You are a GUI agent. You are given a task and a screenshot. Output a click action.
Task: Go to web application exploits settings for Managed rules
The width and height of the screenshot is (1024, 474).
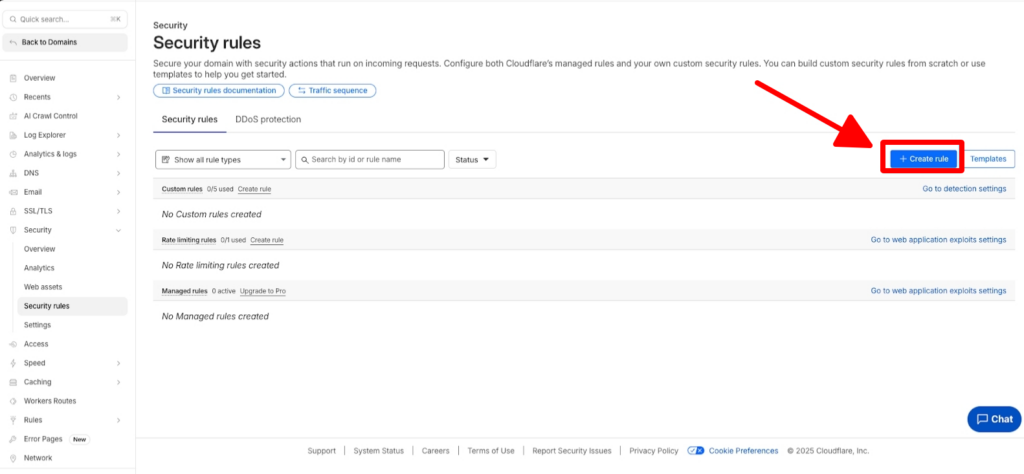(x=938, y=291)
